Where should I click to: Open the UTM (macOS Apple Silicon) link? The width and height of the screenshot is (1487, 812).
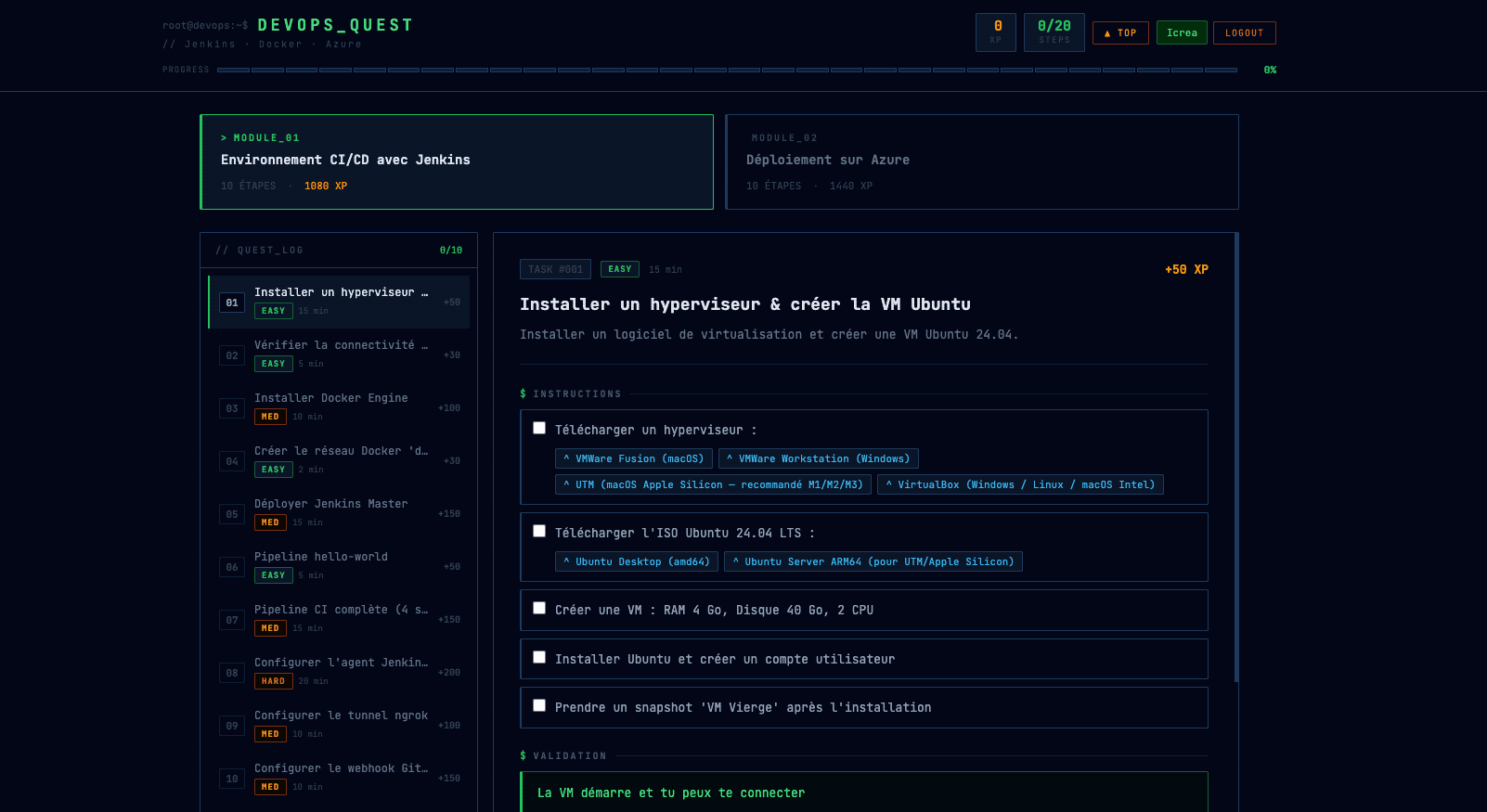pos(713,484)
